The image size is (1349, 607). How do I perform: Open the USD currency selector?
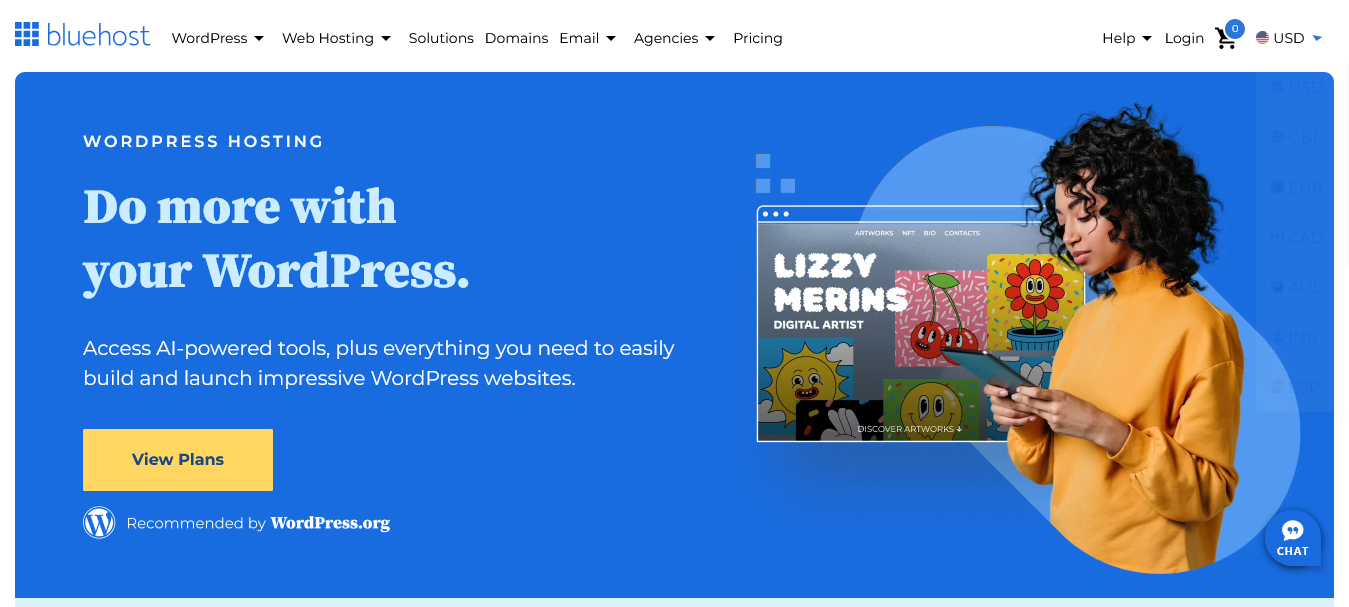(x=1289, y=38)
